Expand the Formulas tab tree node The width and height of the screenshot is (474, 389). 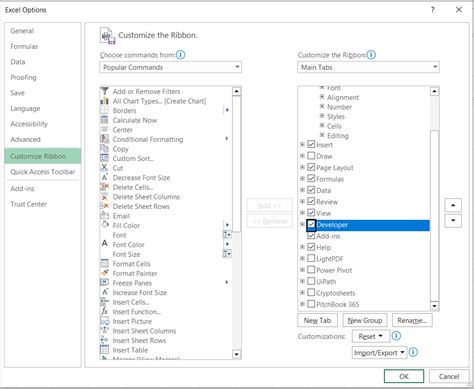pos(302,179)
